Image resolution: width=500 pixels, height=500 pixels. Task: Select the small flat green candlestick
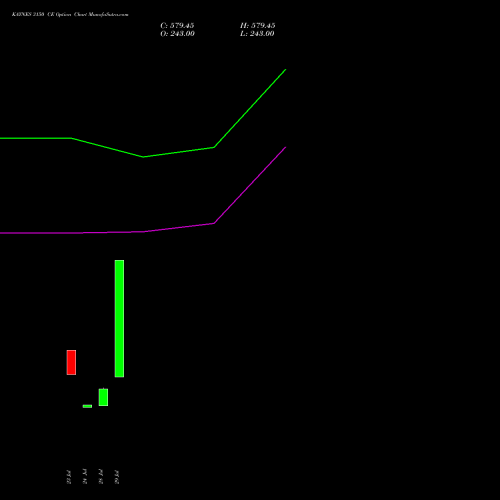[87, 406]
